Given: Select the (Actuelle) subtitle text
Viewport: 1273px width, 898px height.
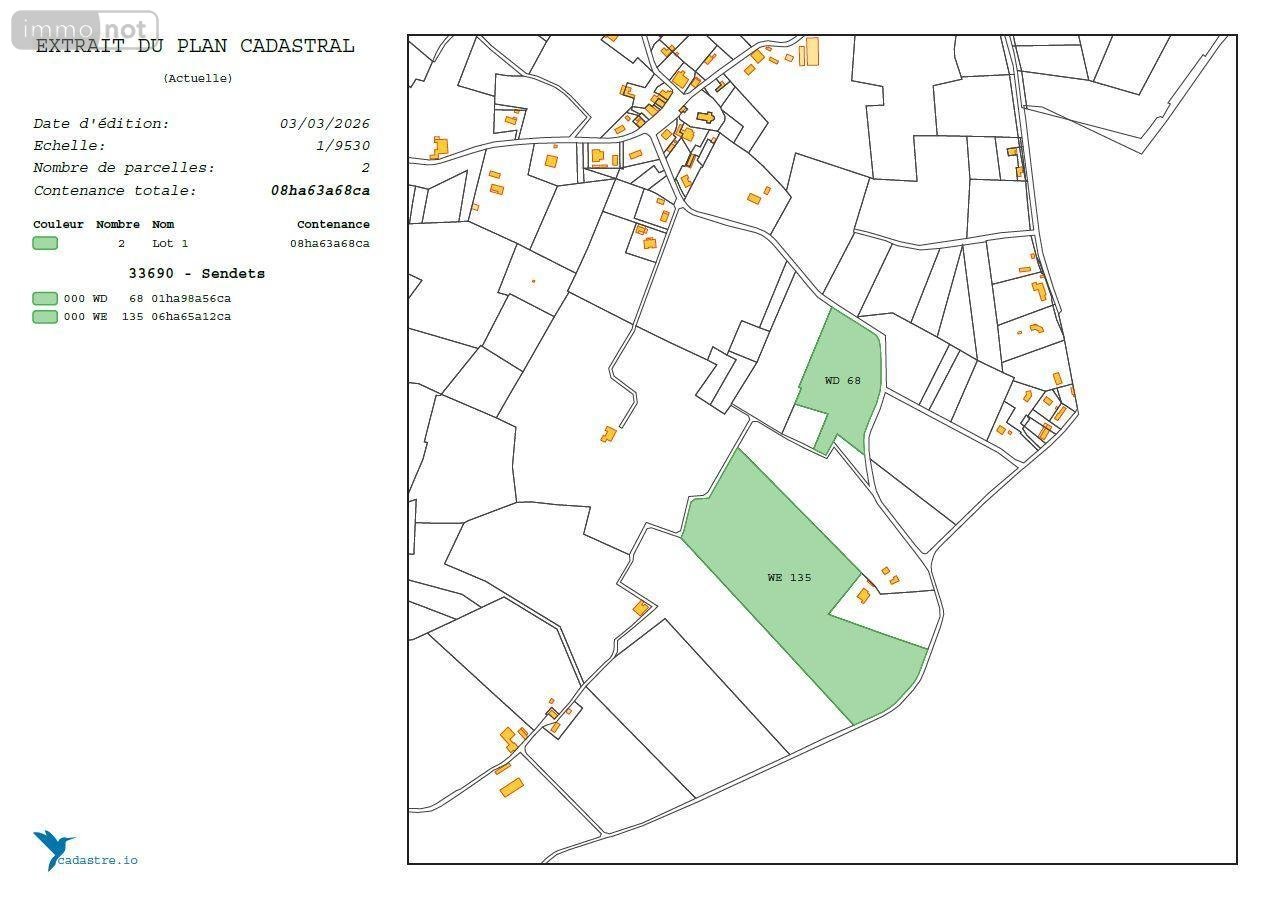Looking at the screenshot, I should pos(197,78).
